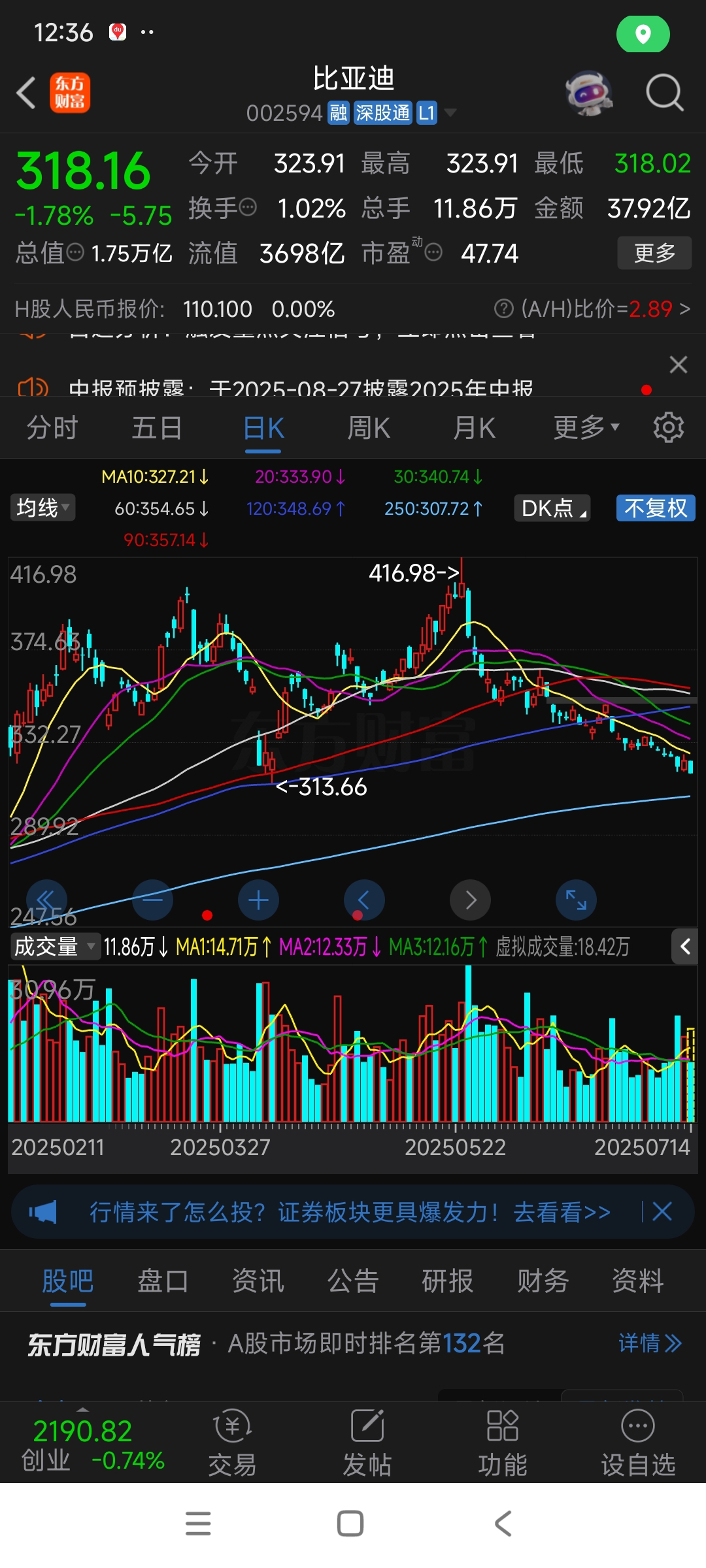This screenshot has height=1568, width=706.
Task: Switch to 月K chart tab
Action: [x=475, y=429]
